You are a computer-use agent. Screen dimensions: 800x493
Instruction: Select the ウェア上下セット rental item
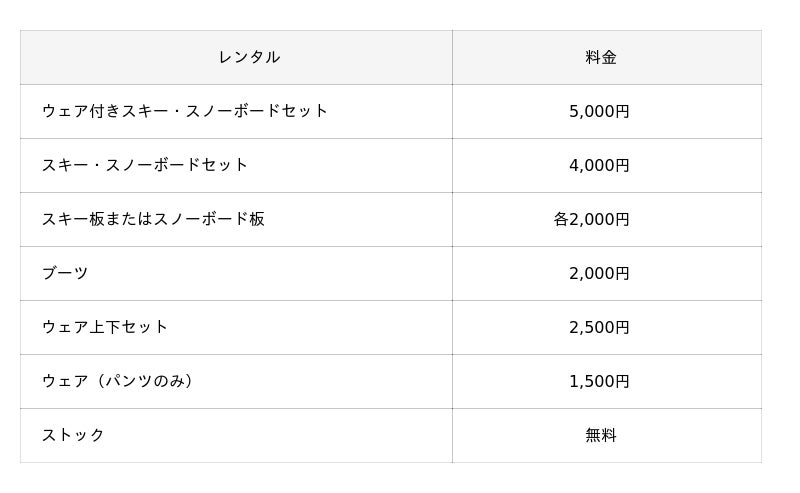[105, 327]
